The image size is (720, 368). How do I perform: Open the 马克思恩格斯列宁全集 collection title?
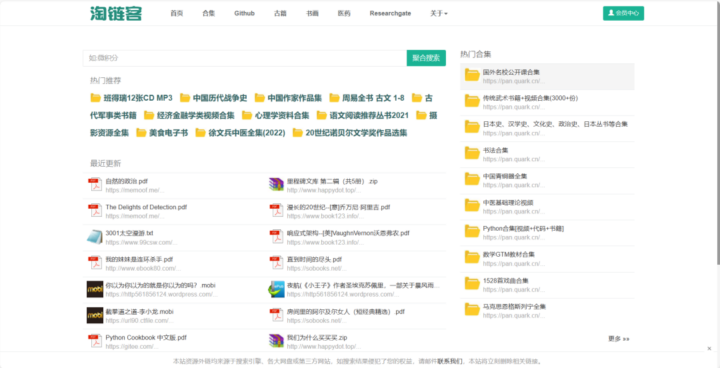514,306
